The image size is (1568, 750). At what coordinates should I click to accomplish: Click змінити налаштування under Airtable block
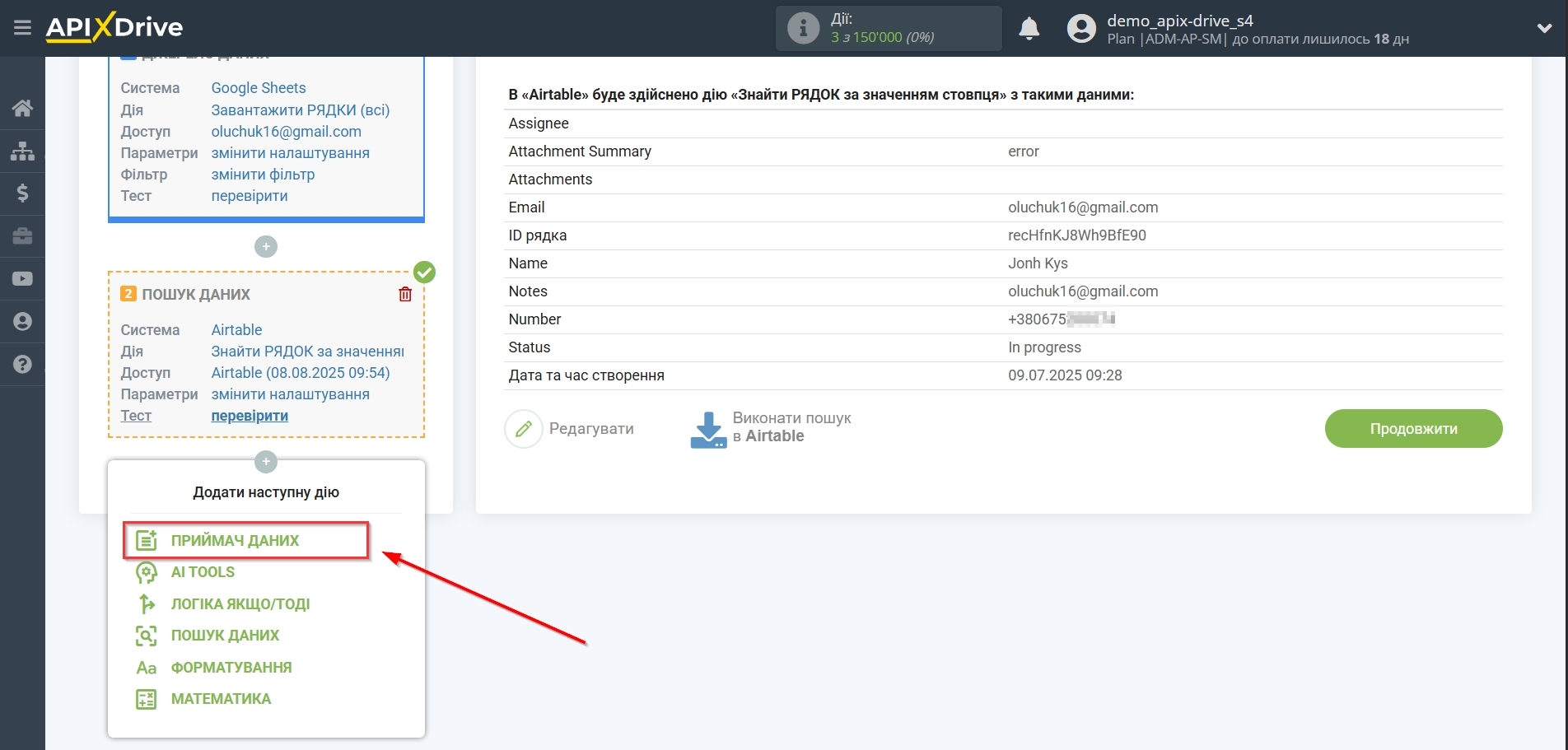pyautogui.click(x=290, y=394)
